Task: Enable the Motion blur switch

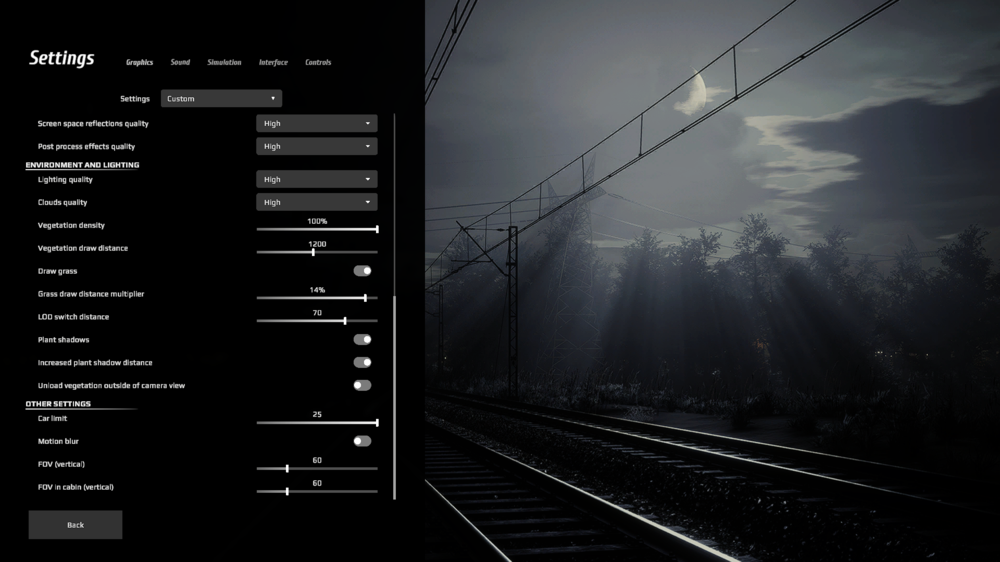Action: coord(362,441)
